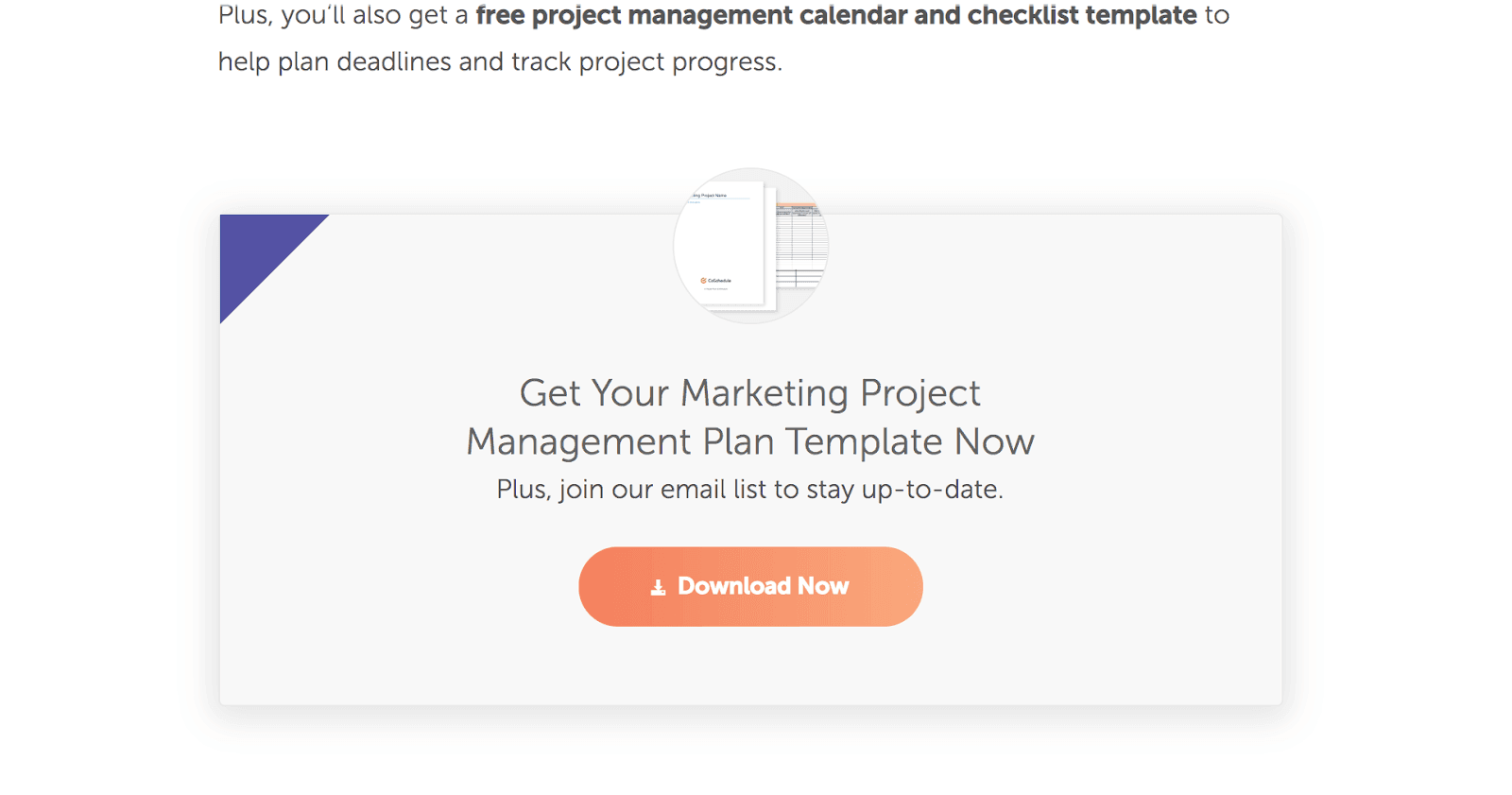Click the small caption under the CoSchedule logo
This screenshot has width=1512, height=795.
(x=715, y=288)
